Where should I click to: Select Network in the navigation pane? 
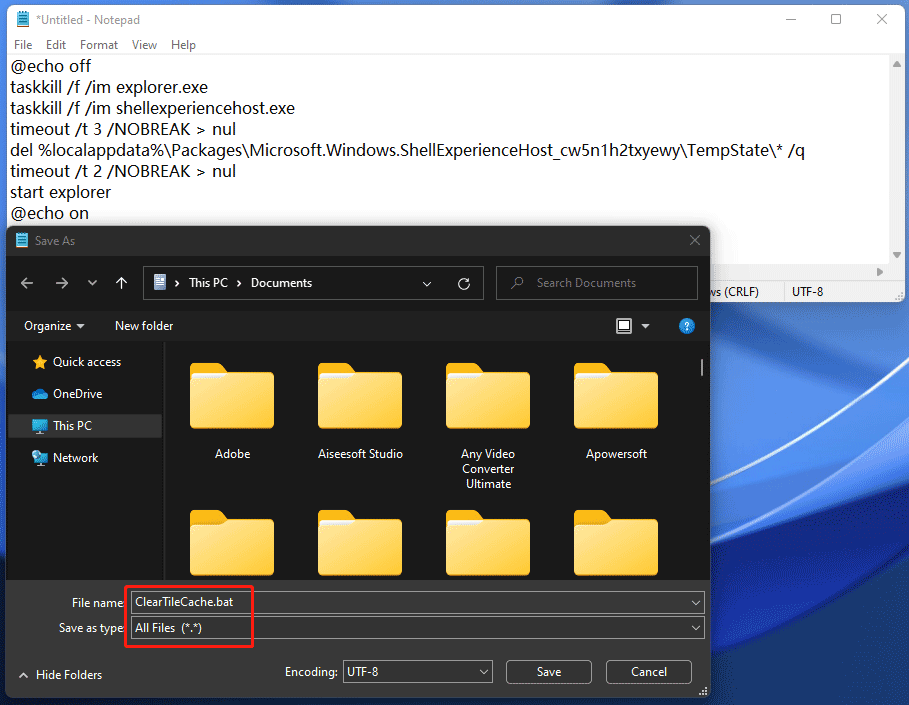point(76,457)
